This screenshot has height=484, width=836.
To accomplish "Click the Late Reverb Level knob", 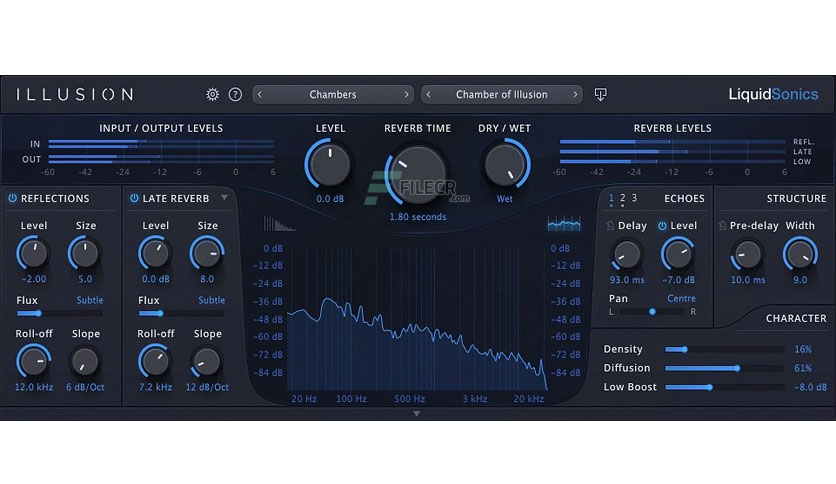I will (x=155, y=254).
